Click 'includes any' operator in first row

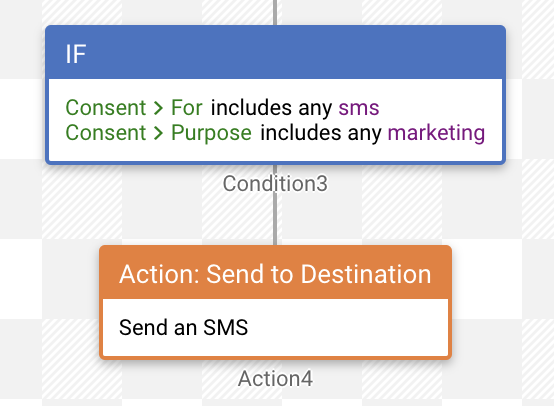(271, 108)
